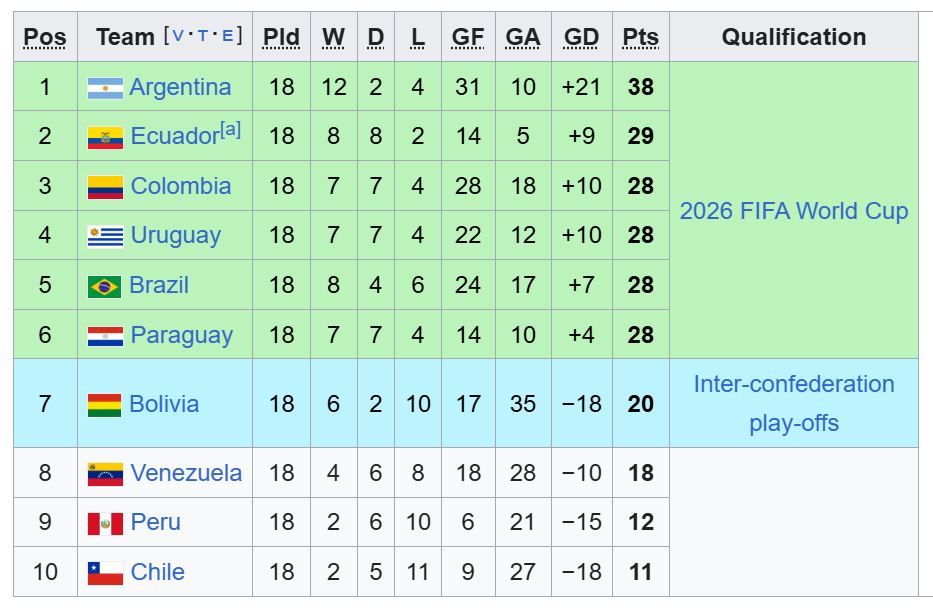Viewport: 933px width, 613px height.
Task: Click the GD column header abbreviation
Action: [581, 37]
